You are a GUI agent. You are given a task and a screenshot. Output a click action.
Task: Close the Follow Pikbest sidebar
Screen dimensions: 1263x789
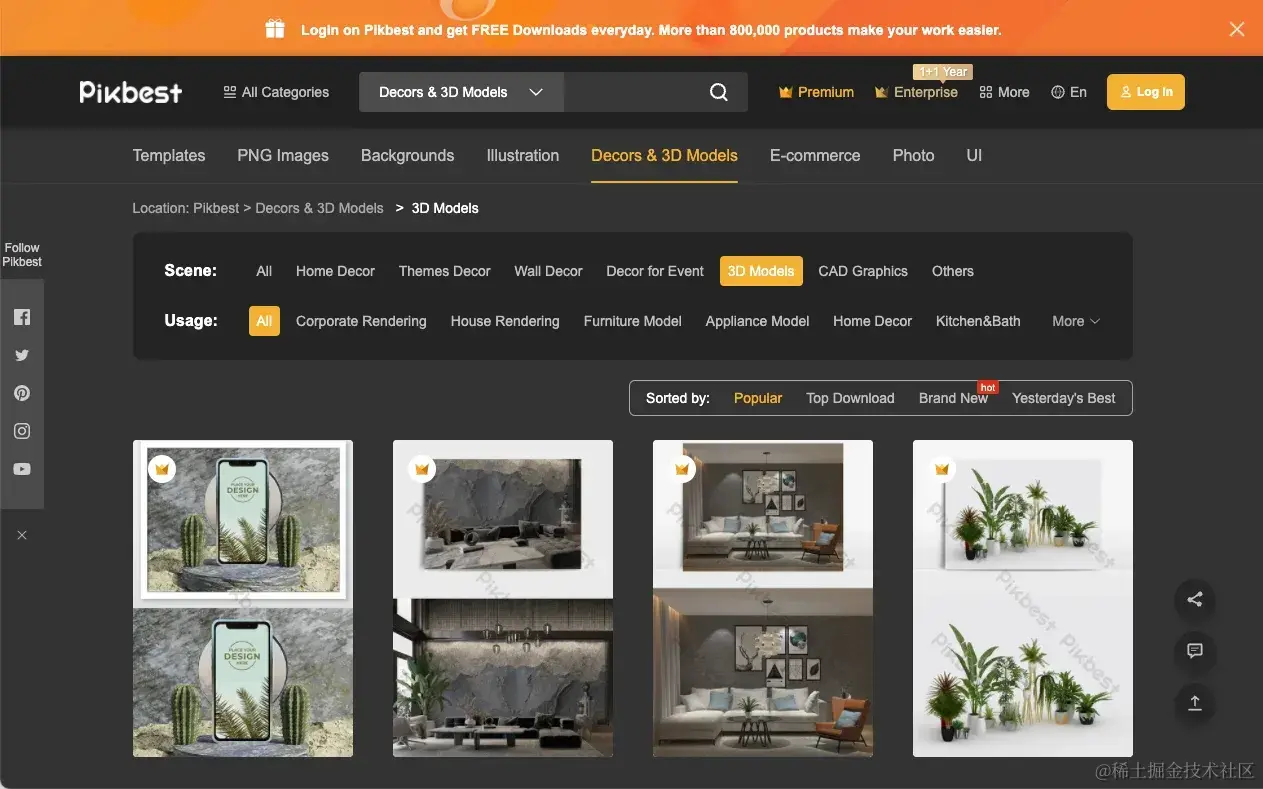(22, 535)
